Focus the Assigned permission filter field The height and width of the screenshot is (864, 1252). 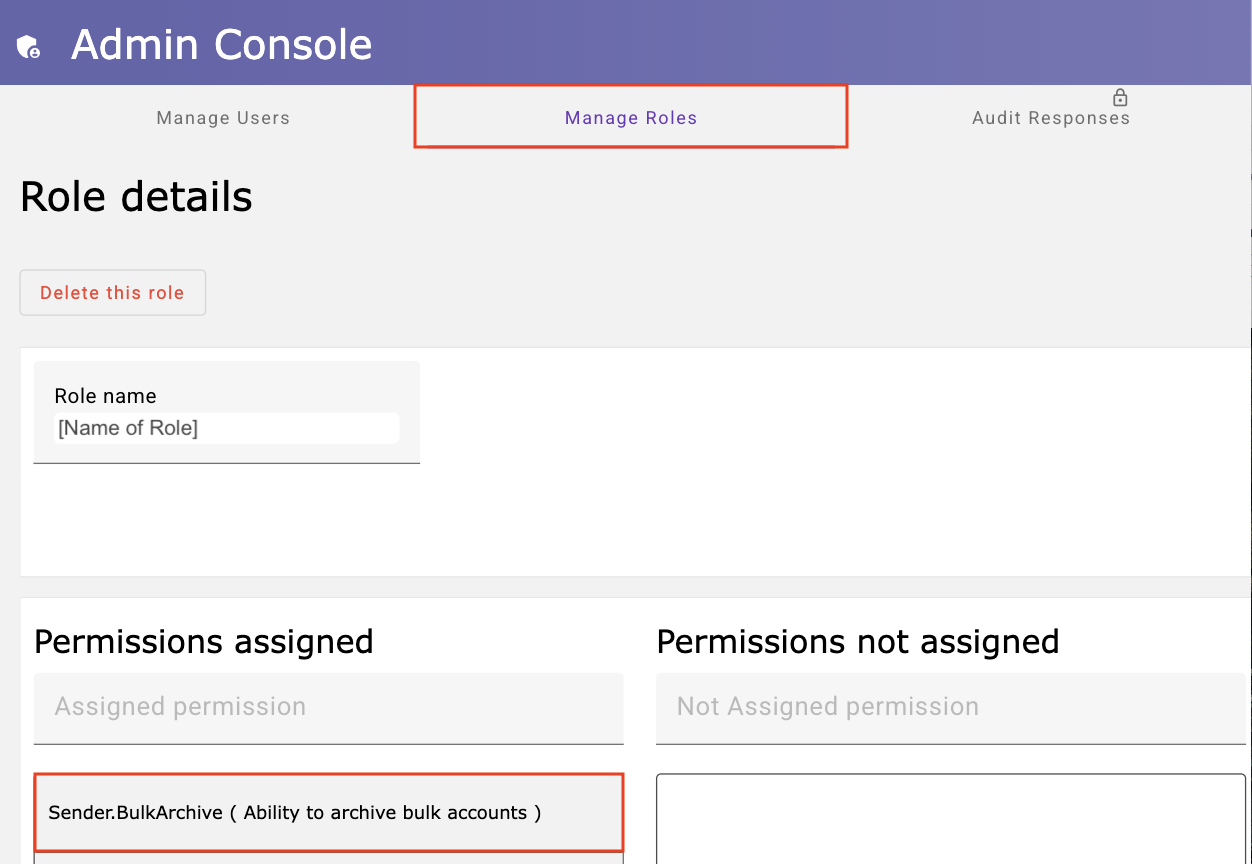(x=328, y=708)
